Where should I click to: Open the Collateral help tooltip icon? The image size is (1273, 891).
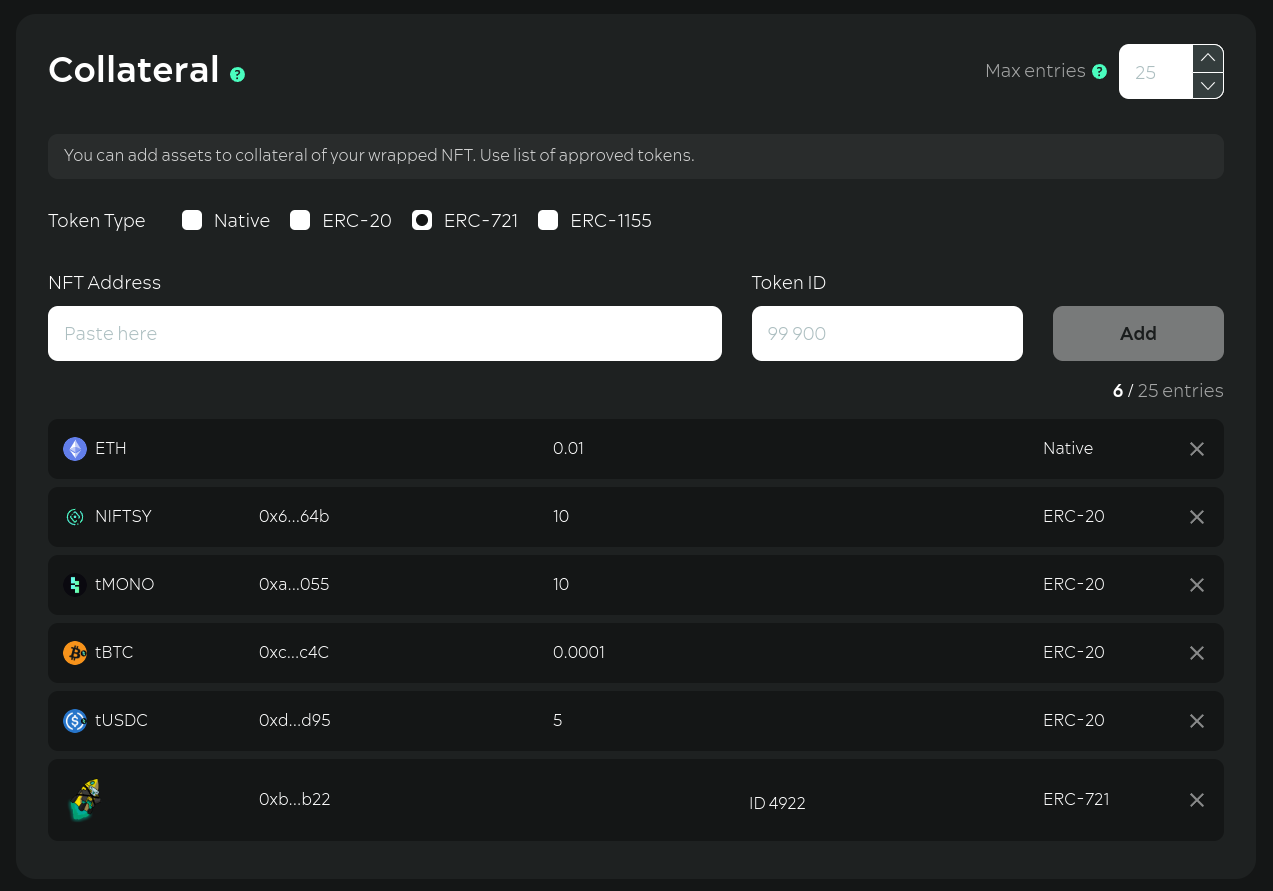[237, 74]
